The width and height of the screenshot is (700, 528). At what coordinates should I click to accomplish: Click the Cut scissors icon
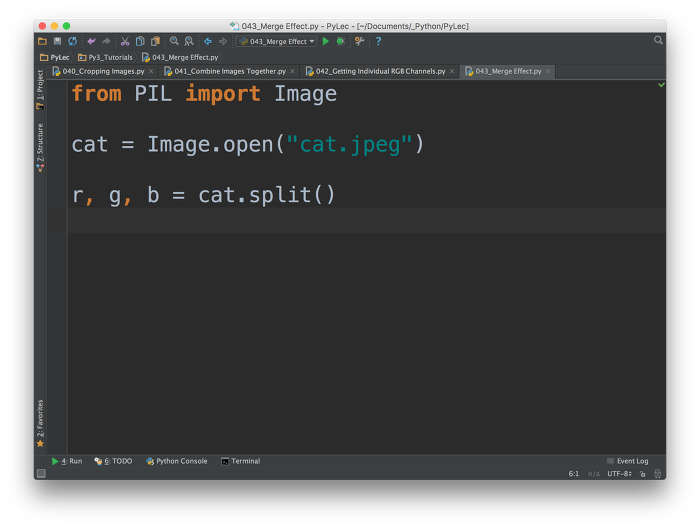125,41
